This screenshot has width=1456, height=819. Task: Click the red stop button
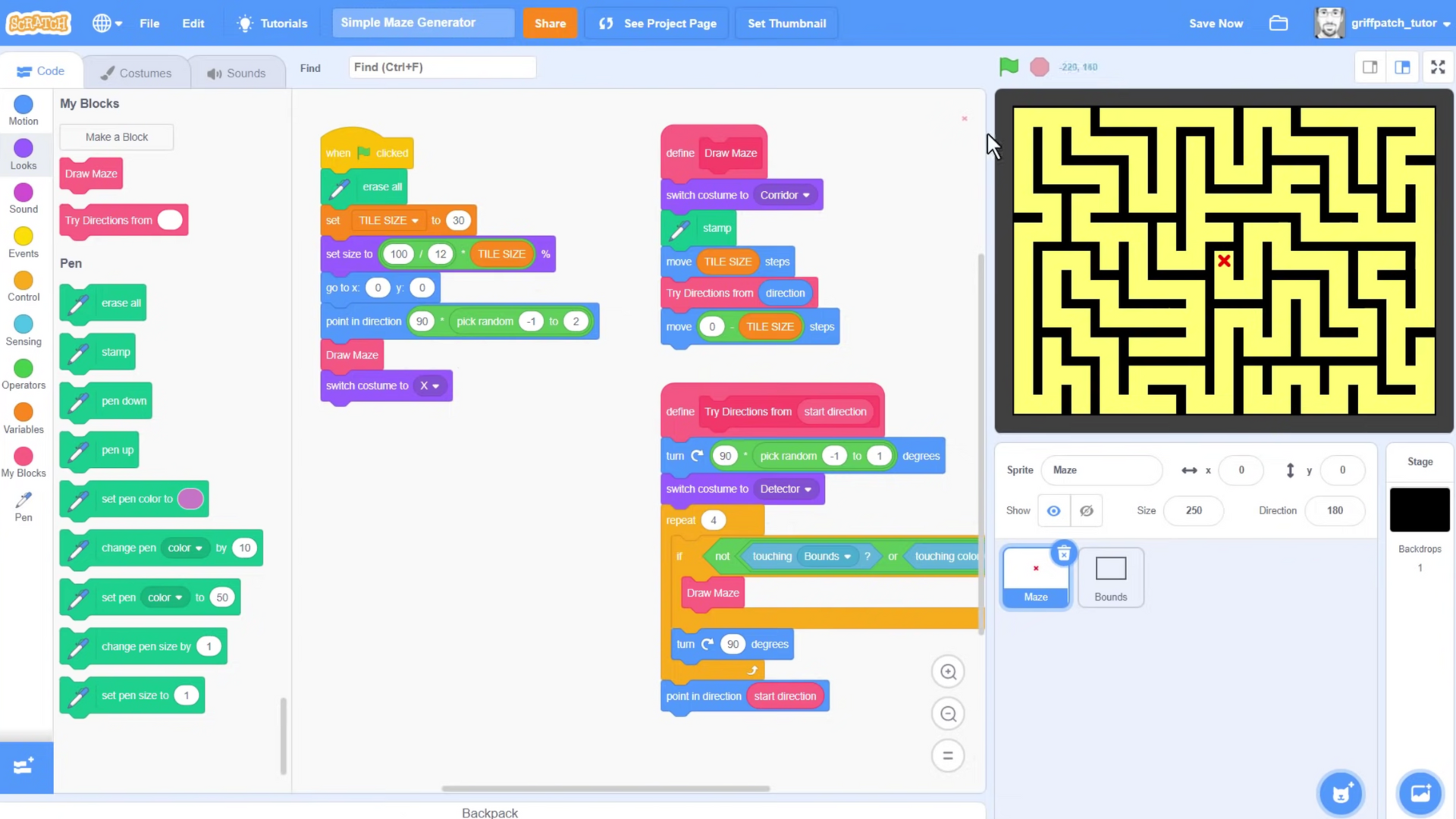pos(1039,66)
